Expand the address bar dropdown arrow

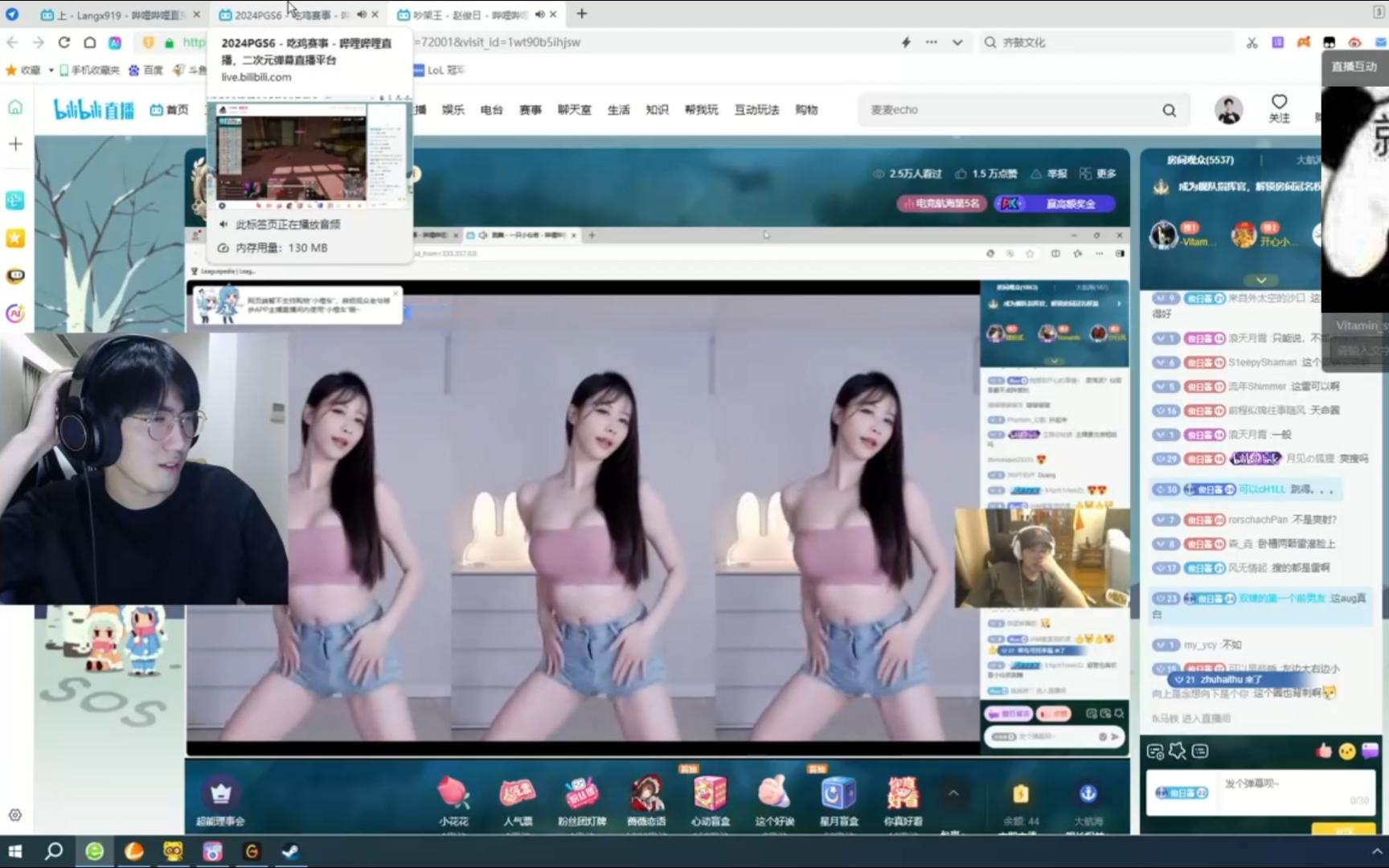957,43
